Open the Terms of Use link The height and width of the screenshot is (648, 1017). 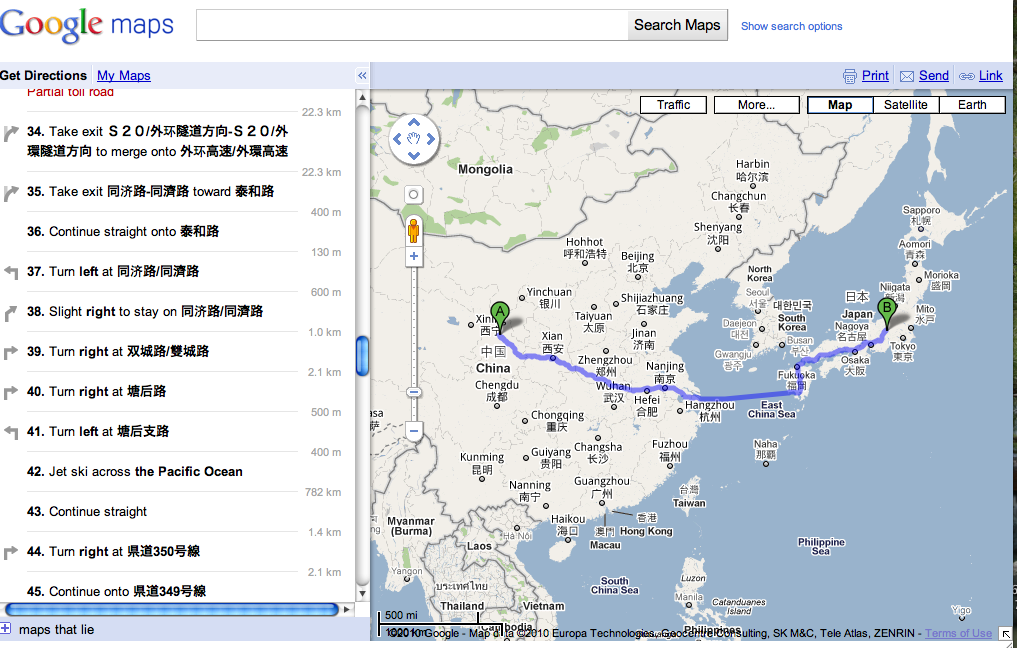coord(958,633)
